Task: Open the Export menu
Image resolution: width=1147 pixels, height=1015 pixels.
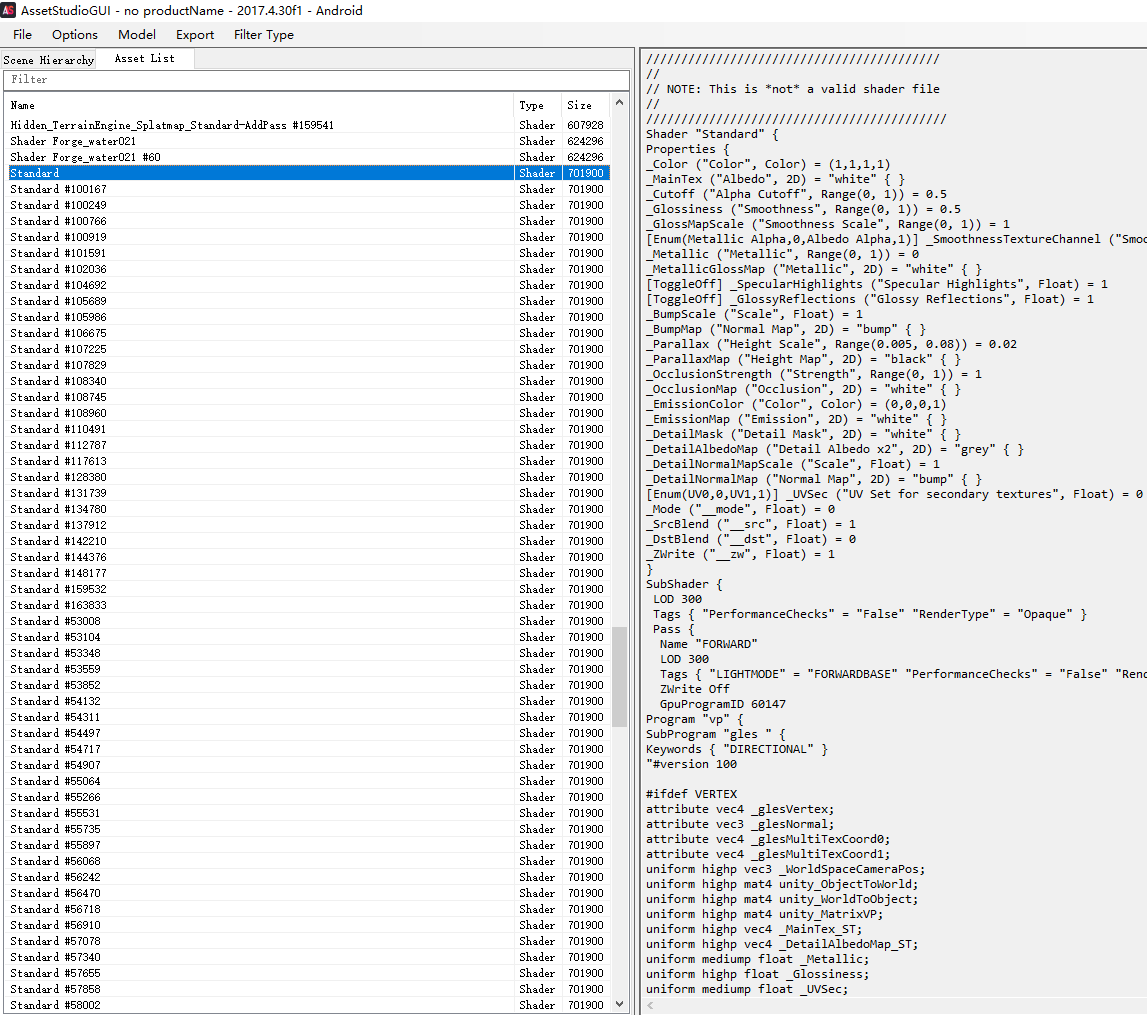Action: 194,35
